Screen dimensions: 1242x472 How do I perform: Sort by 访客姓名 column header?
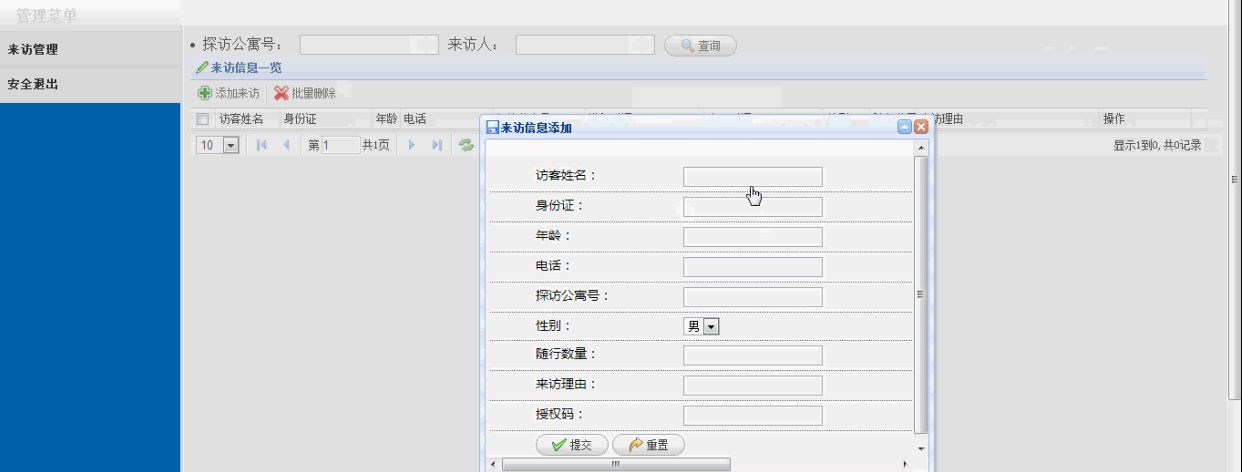click(241, 120)
